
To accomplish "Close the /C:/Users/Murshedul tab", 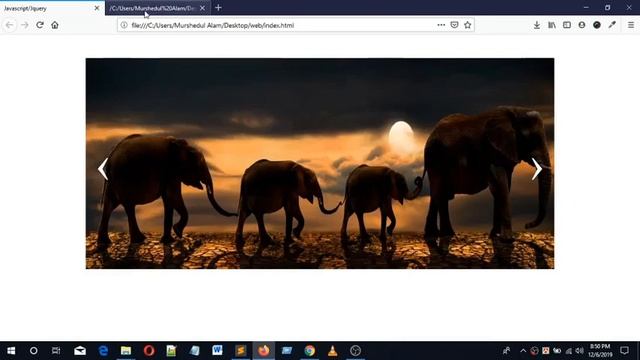I will [x=202, y=8].
